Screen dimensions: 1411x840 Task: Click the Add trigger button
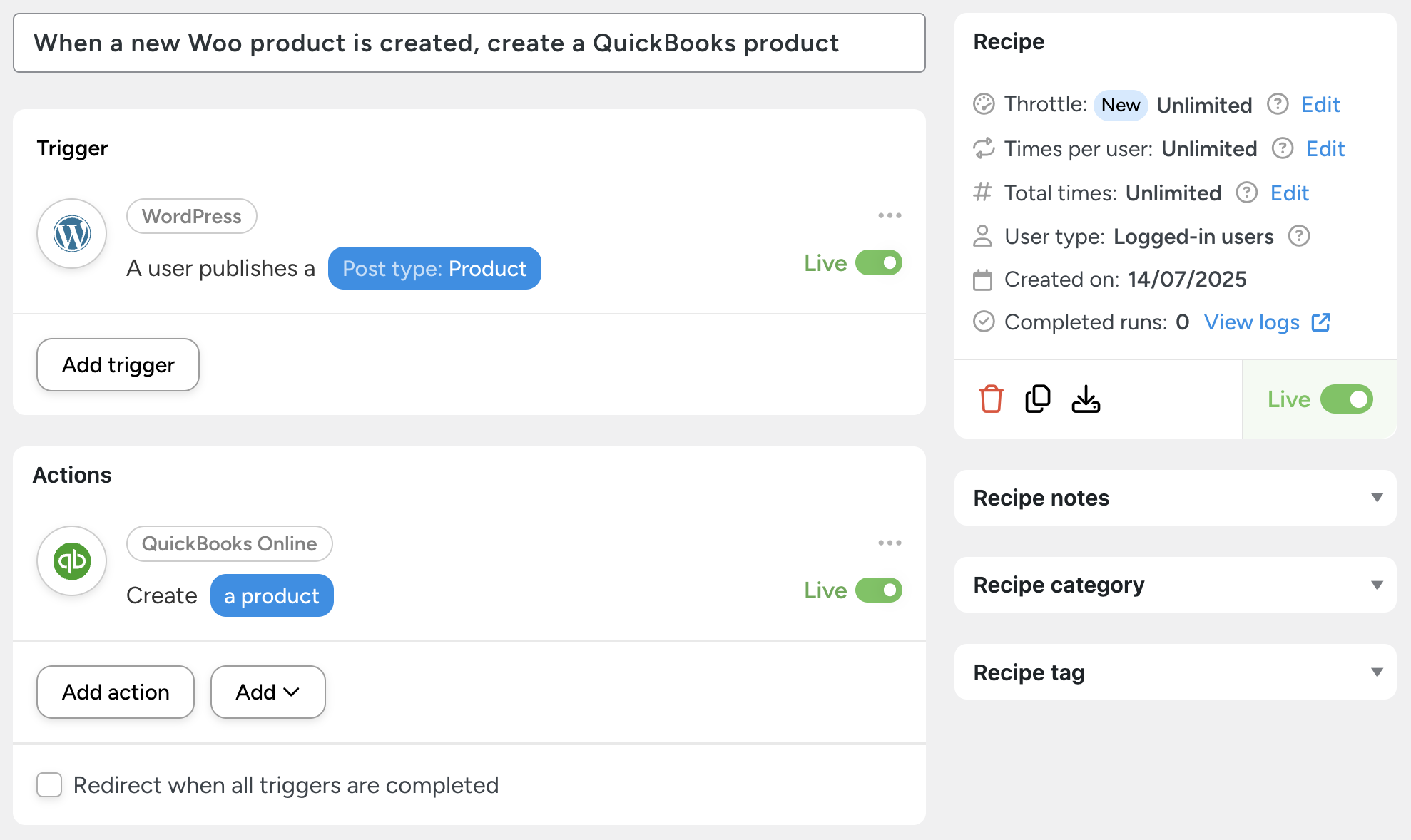tap(118, 365)
